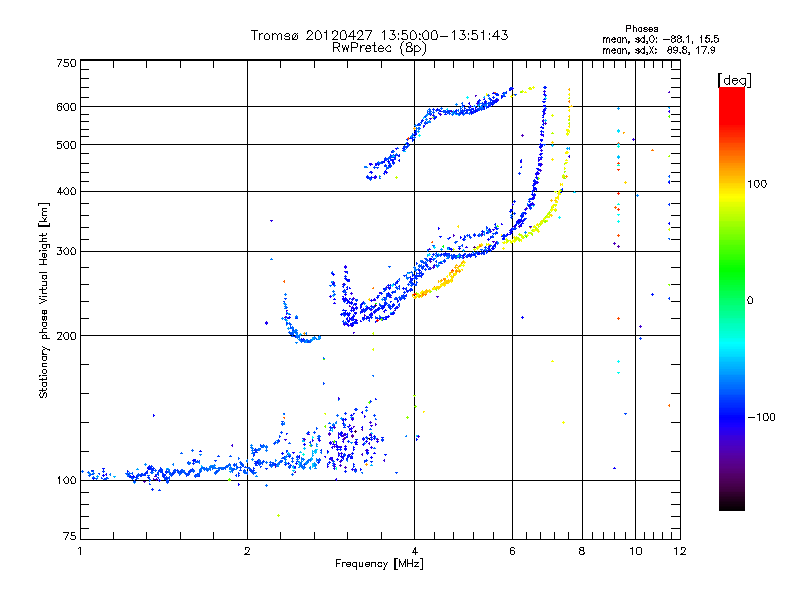Screen dimensions: 800x600
Task: Click the x-axis tick label '6'
Action: [512, 551]
